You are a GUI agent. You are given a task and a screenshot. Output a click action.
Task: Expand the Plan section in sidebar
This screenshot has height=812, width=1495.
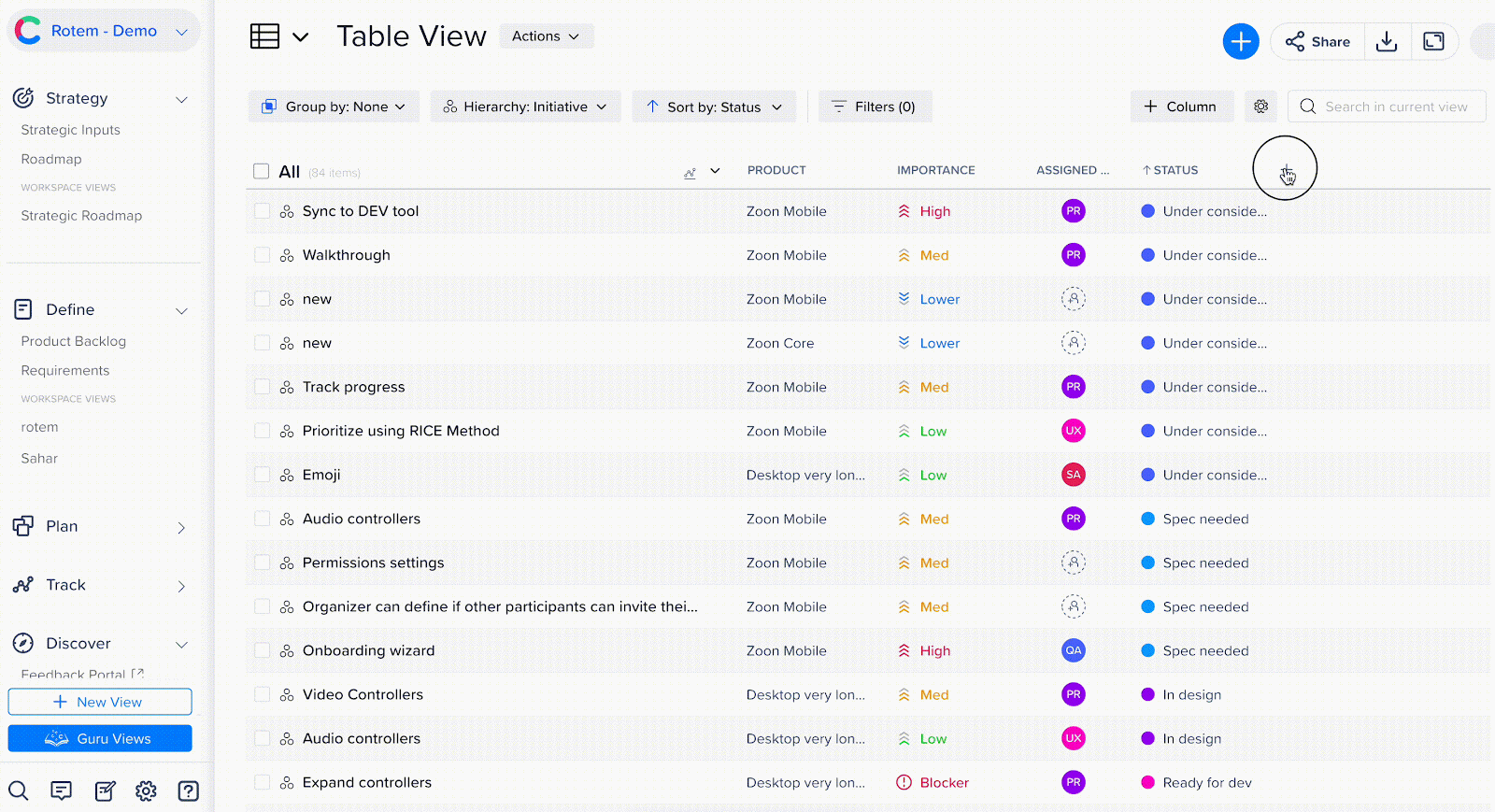pos(181,528)
